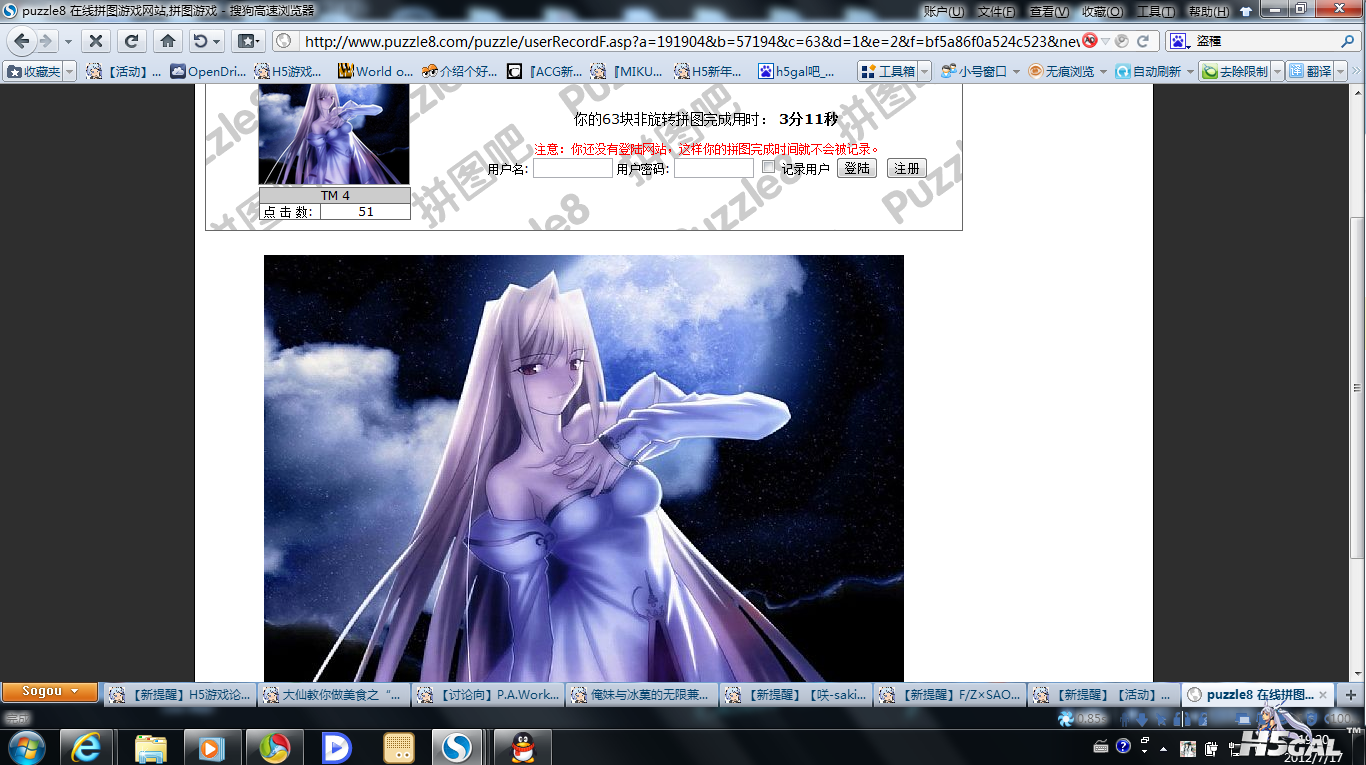This screenshot has height=765, width=1366.
Task: Open the Baidu paw search engine selector
Action: coord(1178,41)
